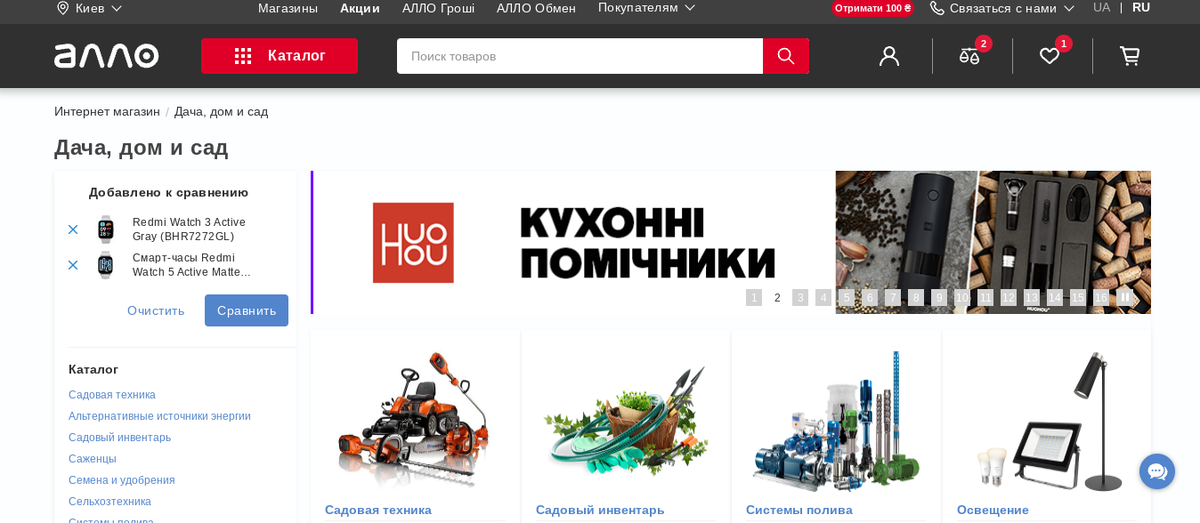Image resolution: width=1200 pixels, height=523 pixels.
Task: Expand the Связаться с нами dropdown
Action: coord(1002,8)
